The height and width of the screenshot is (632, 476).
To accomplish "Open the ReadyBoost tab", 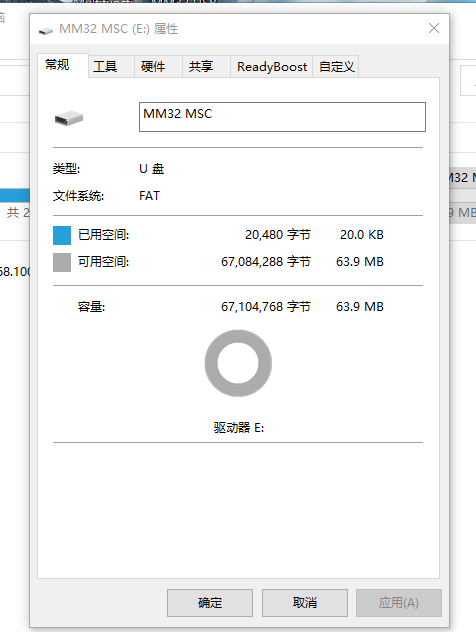I will (272, 67).
